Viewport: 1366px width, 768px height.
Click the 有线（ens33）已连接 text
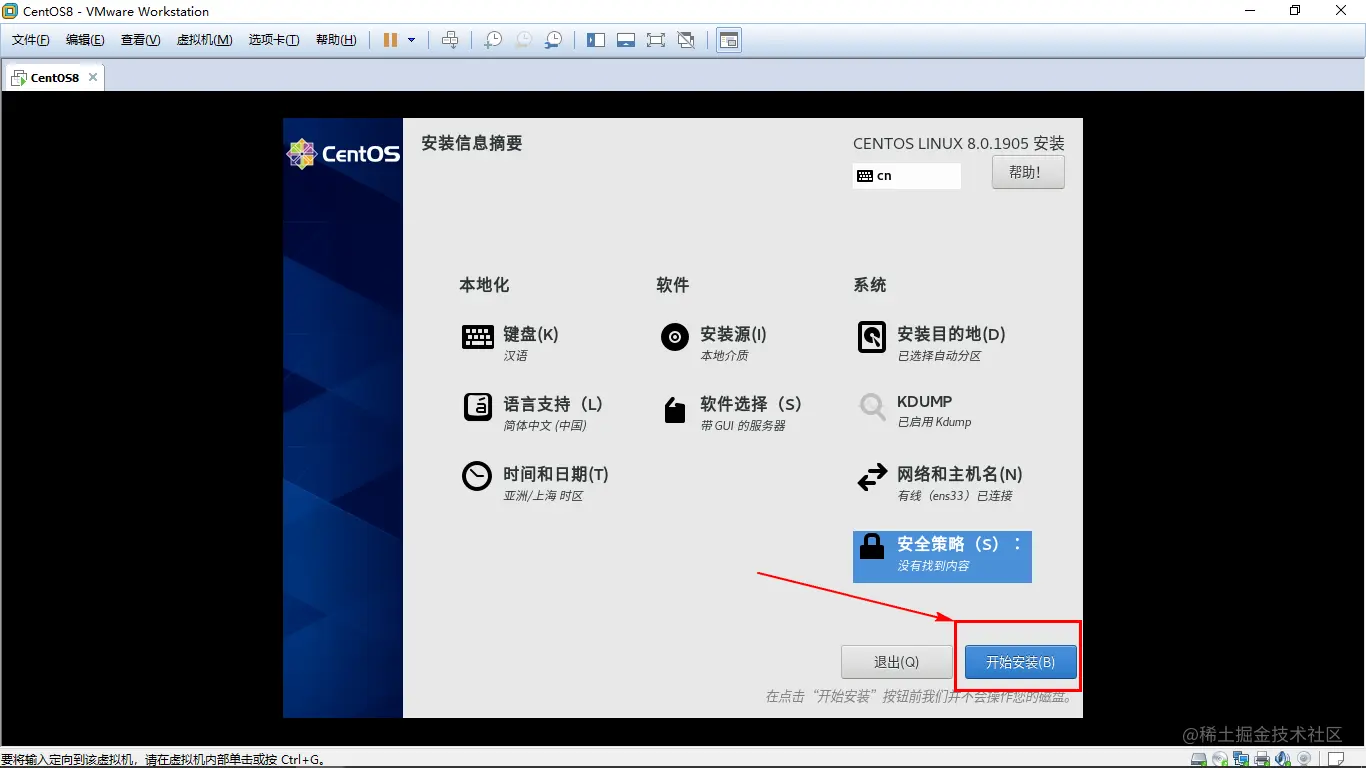955,496
